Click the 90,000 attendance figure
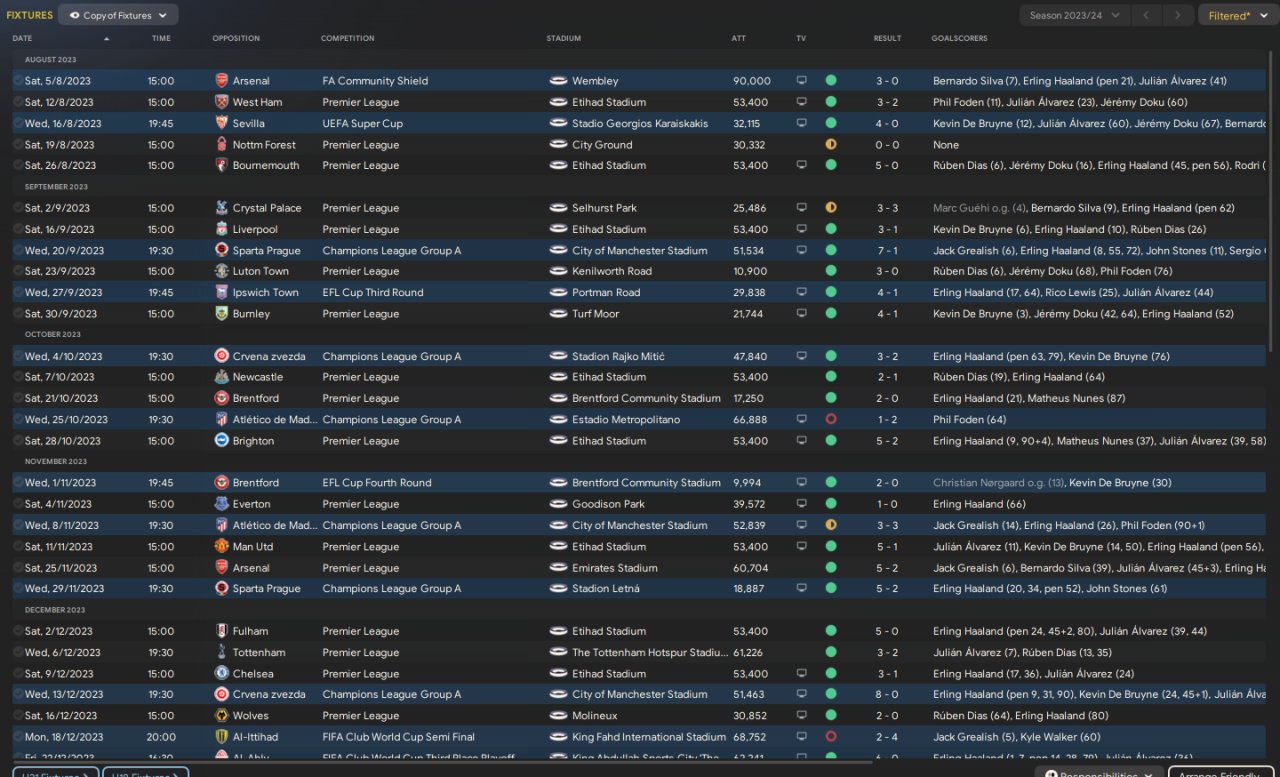The width and height of the screenshot is (1280, 777). point(752,81)
